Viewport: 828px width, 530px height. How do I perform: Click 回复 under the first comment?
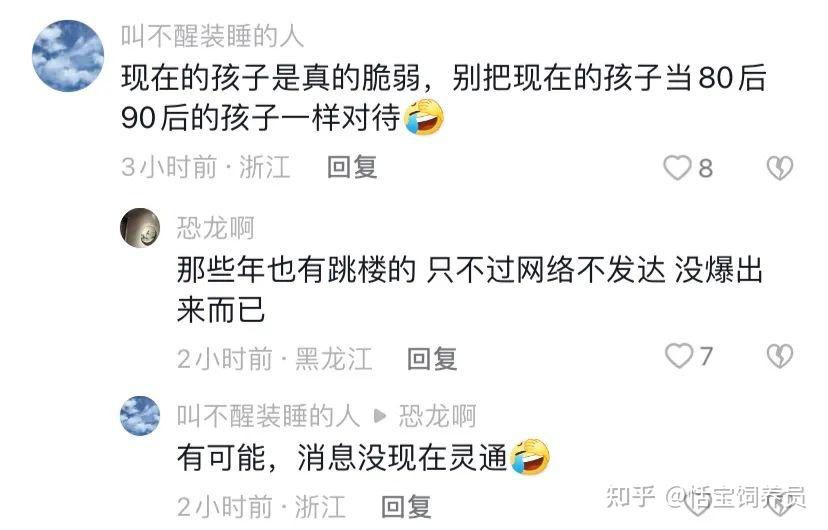(352, 167)
